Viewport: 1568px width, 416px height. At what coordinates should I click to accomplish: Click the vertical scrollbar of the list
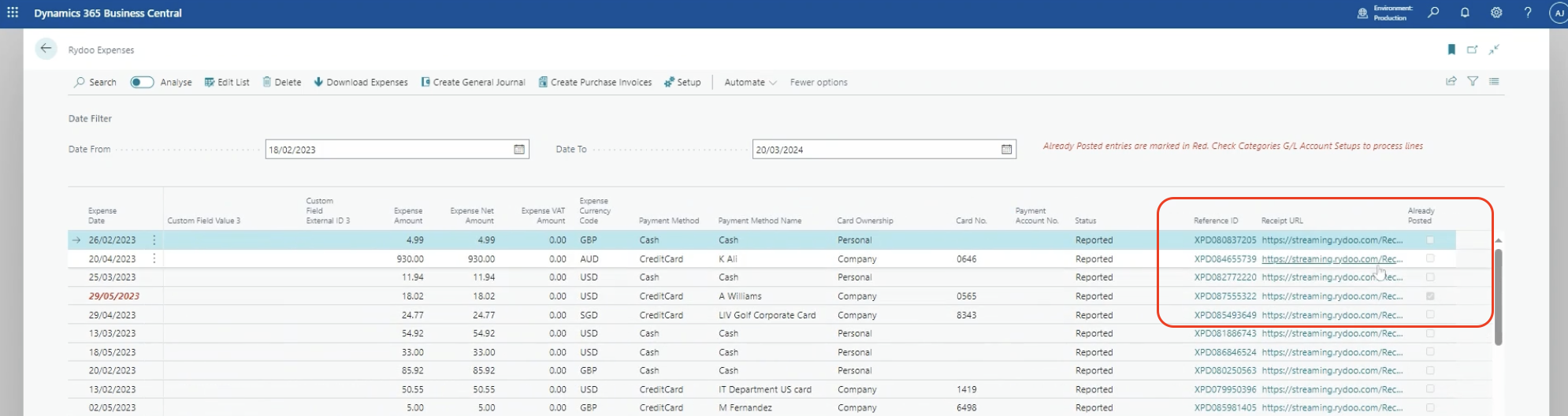click(1498, 296)
